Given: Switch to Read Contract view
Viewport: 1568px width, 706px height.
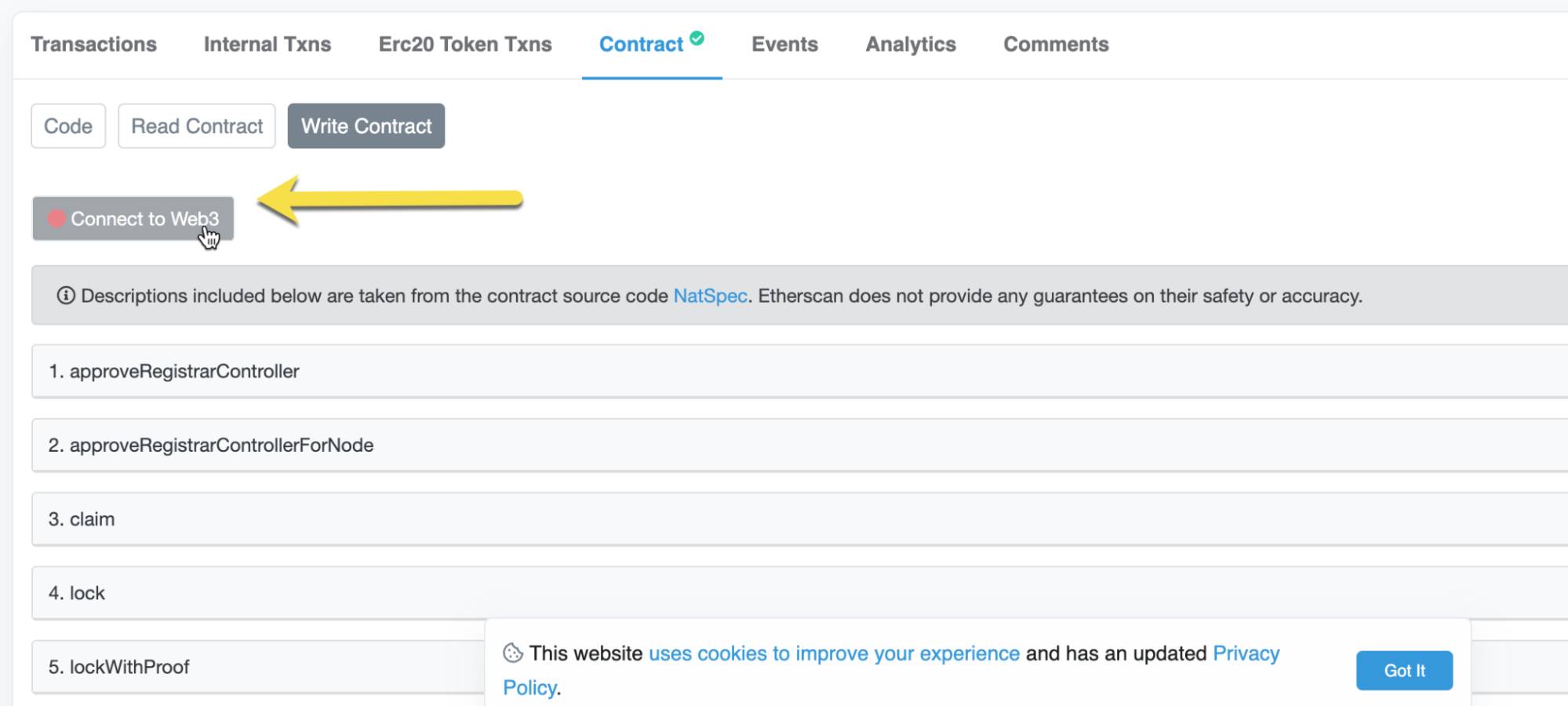Looking at the screenshot, I should click(x=197, y=126).
